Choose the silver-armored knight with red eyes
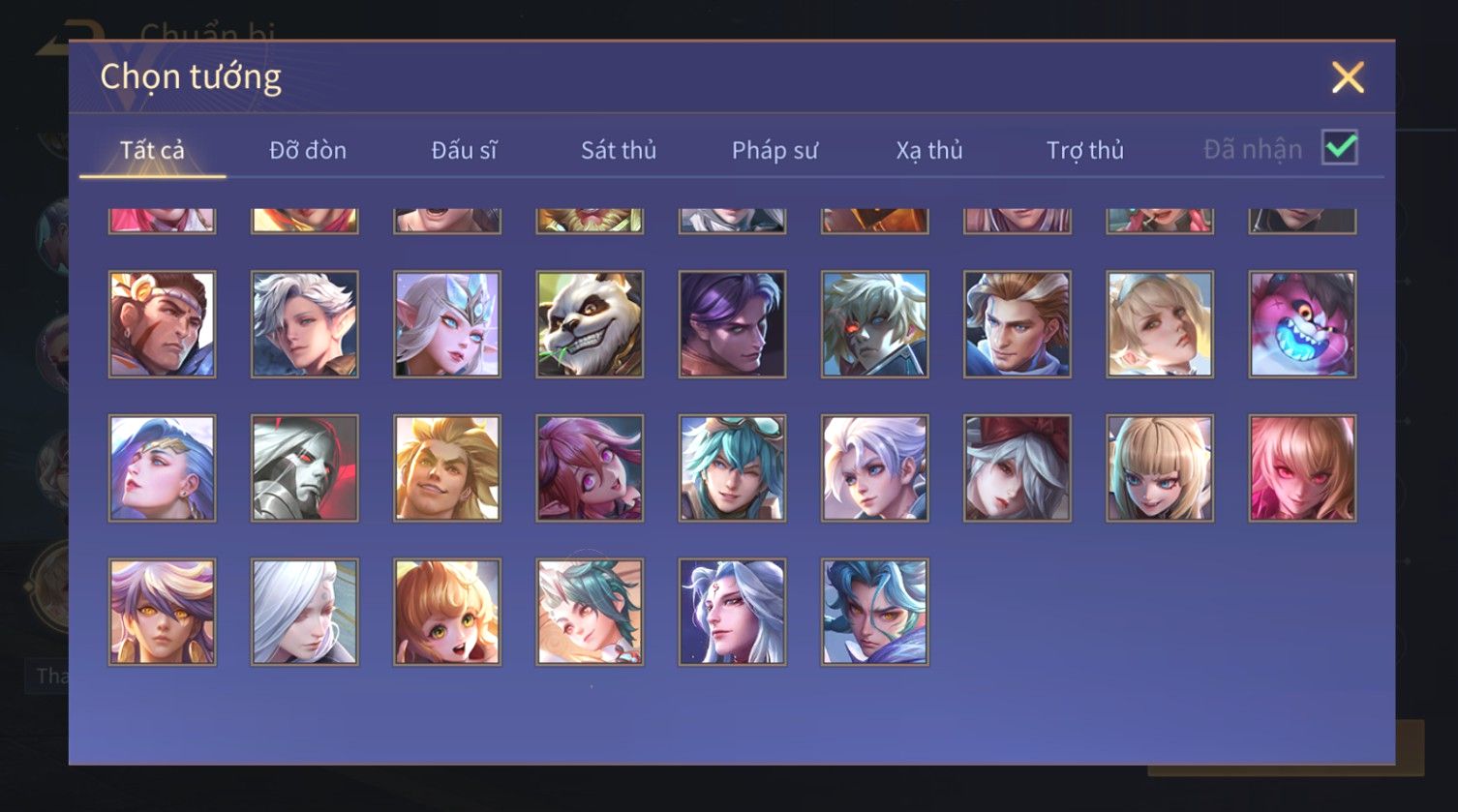 pos(305,468)
